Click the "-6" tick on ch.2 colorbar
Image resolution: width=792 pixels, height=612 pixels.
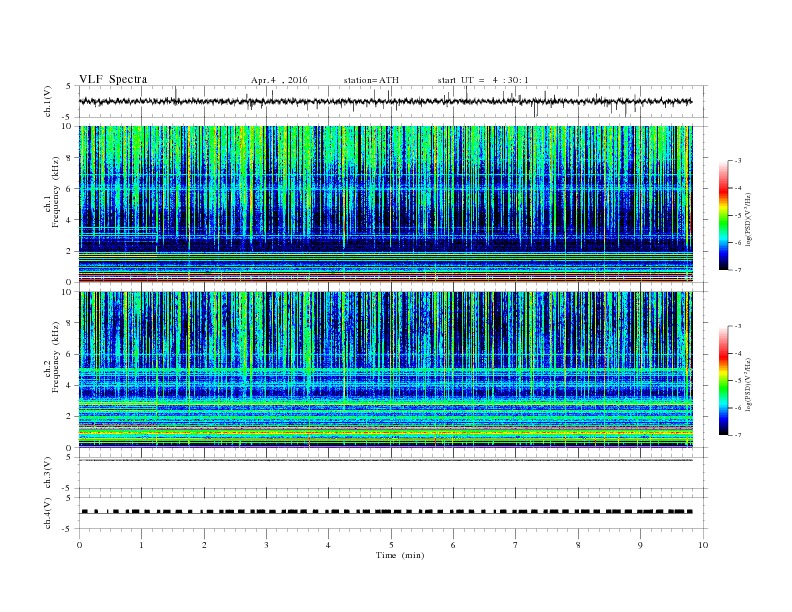[737, 408]
